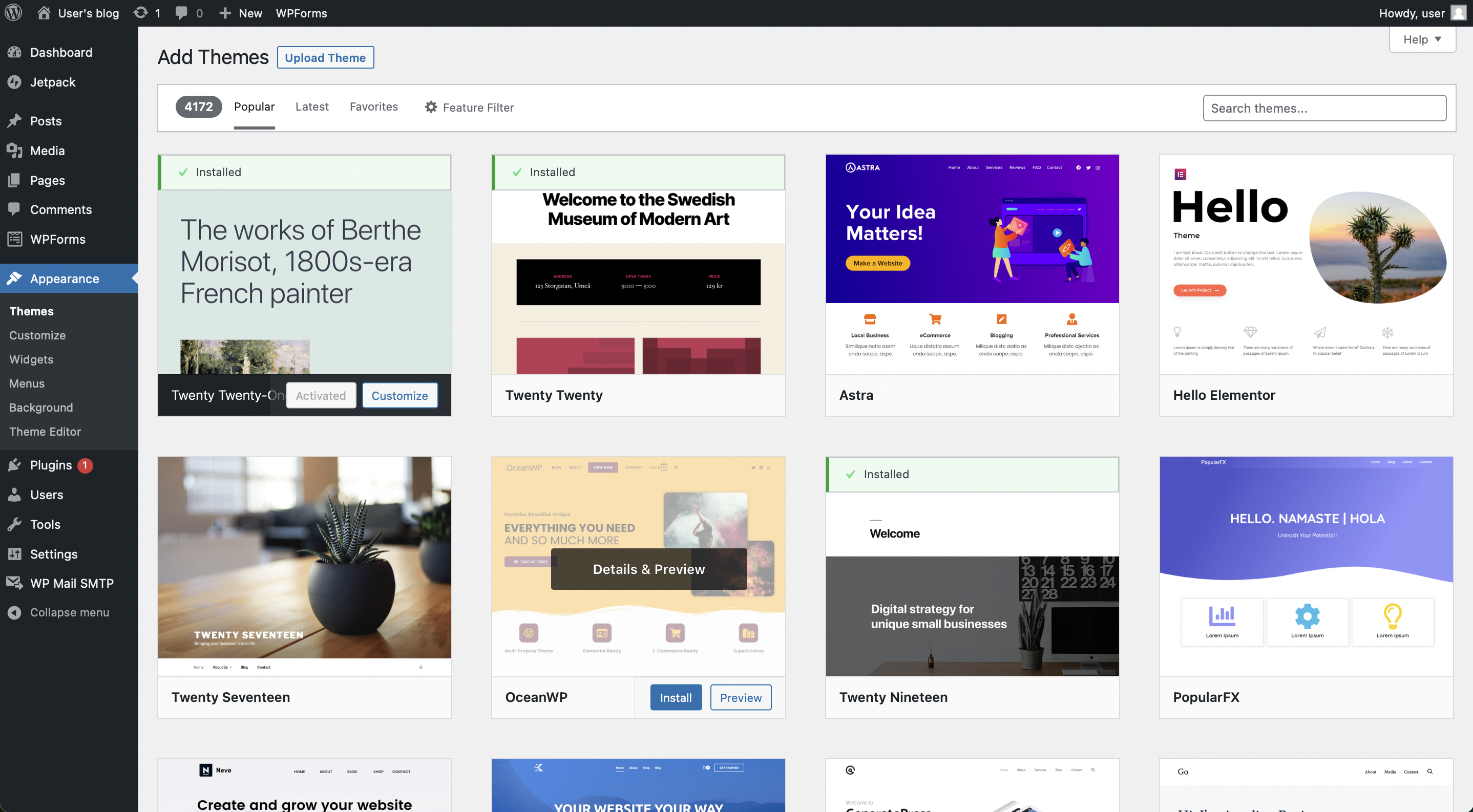
Task: Click the Feature Filter gear icon
Action: tap(431, 107)
